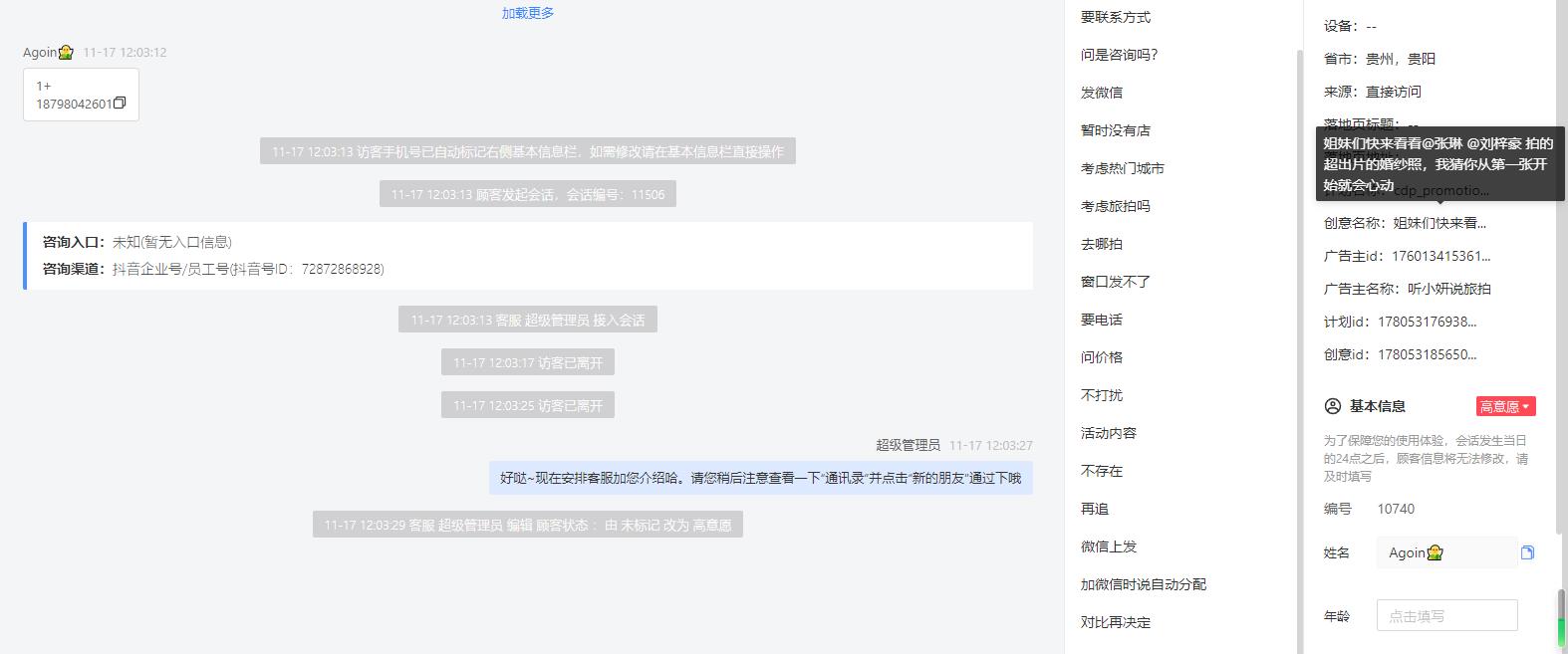1568x654 pixels.
Task: Copy the customer name Agoin icon
Action: 1527,552
